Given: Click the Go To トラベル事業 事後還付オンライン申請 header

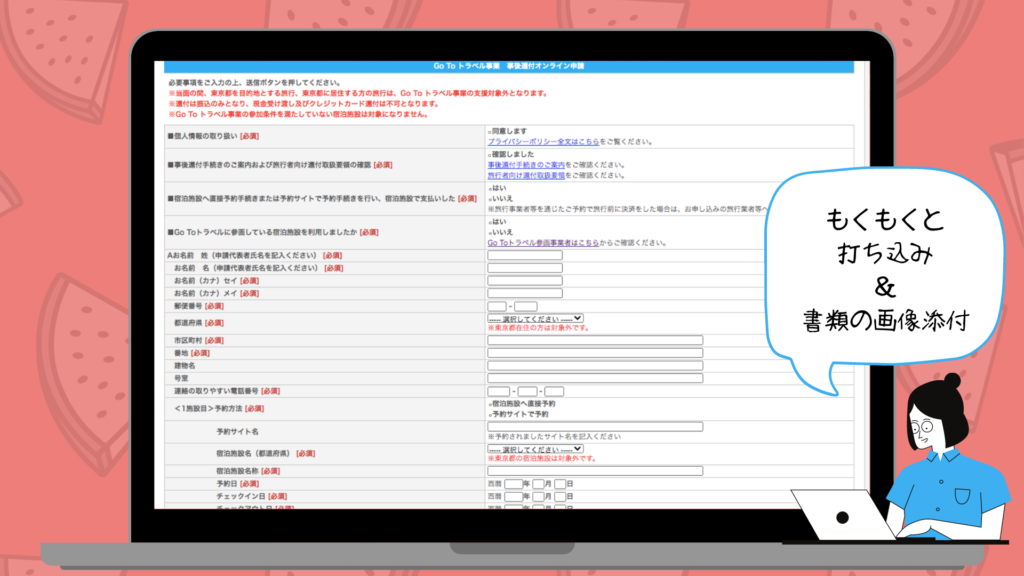Looking at the screenshot, I should point(509,66).
